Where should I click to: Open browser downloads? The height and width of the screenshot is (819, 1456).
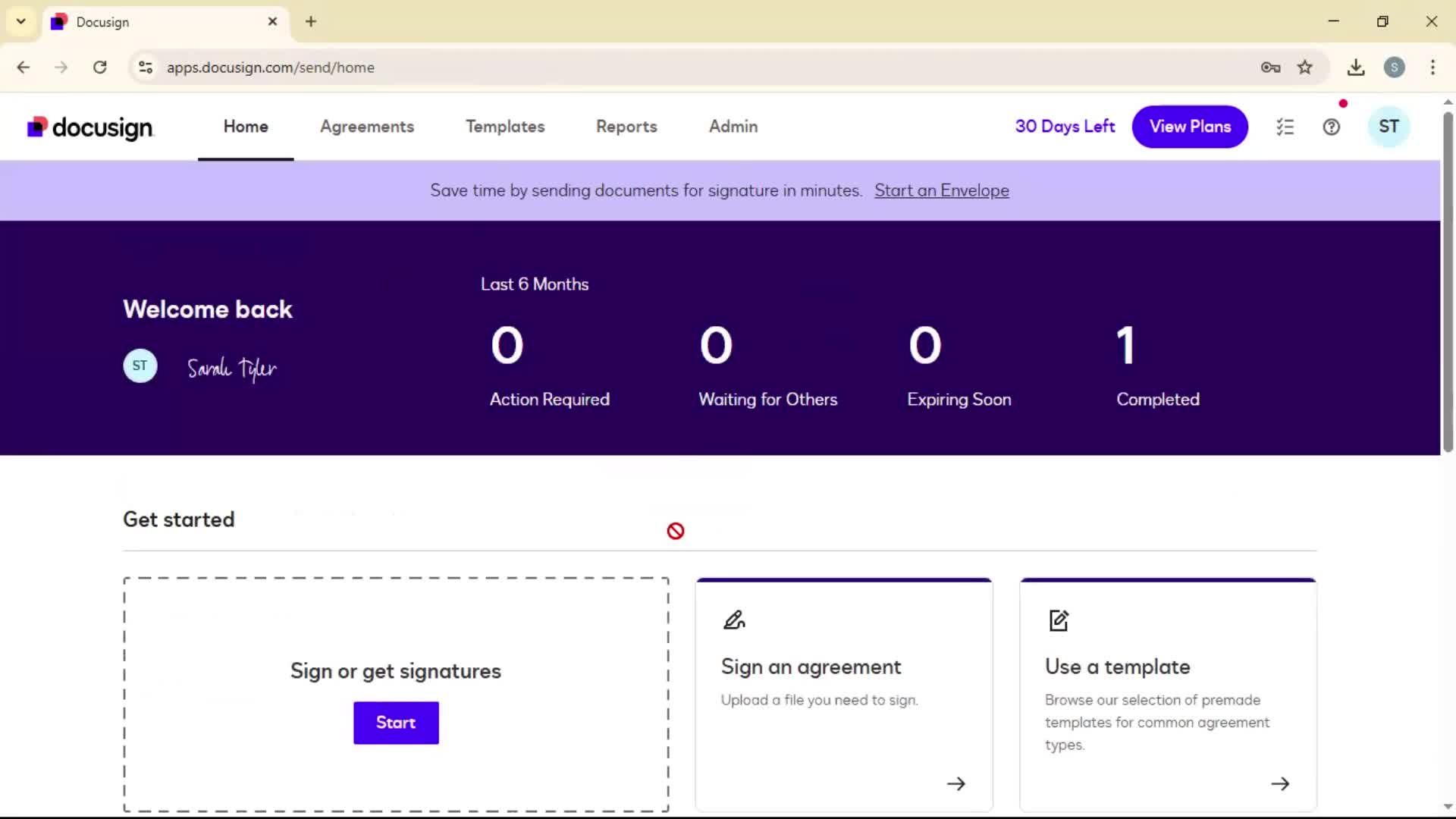[1356, 67]
